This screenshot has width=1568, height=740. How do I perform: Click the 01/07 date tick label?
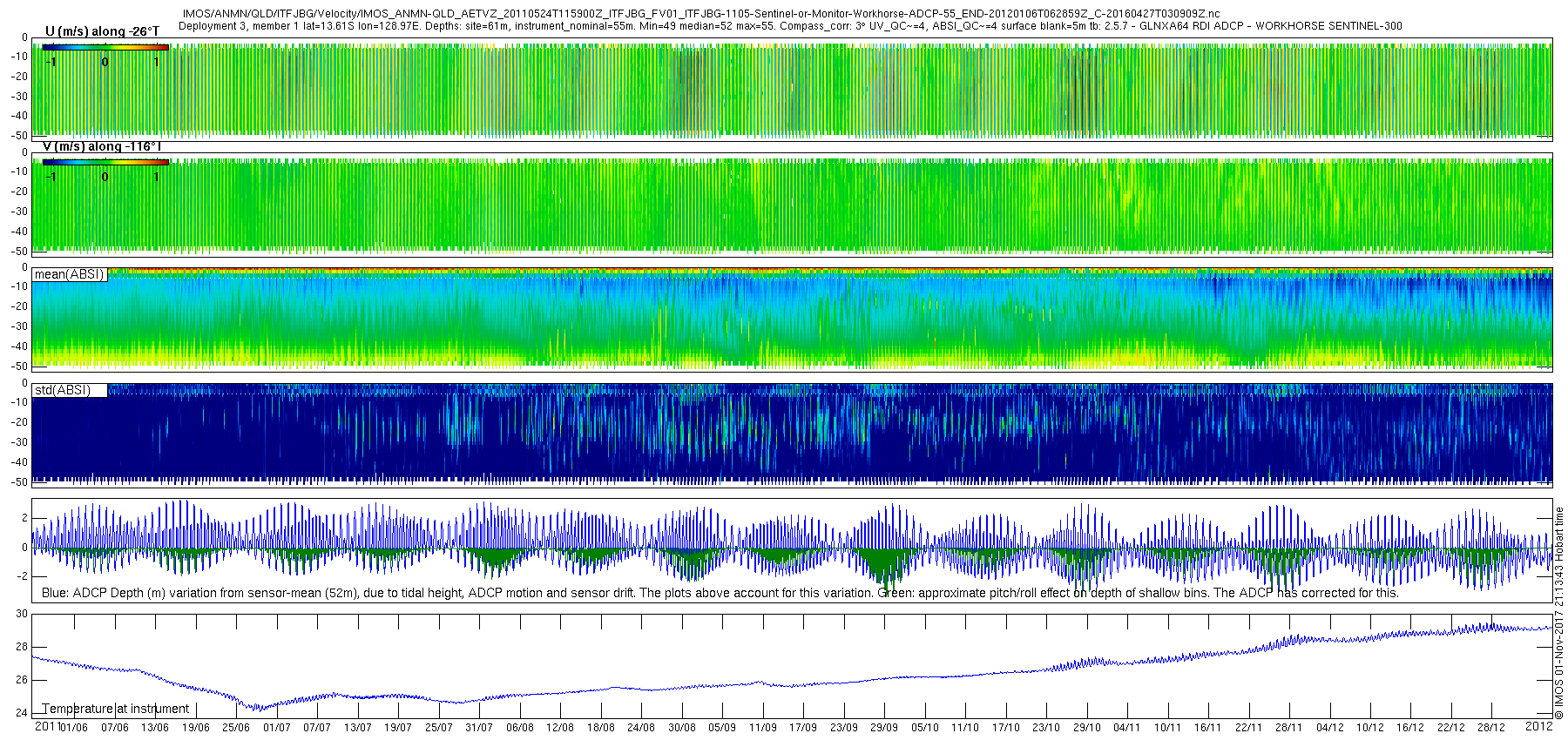click(277, 727)
